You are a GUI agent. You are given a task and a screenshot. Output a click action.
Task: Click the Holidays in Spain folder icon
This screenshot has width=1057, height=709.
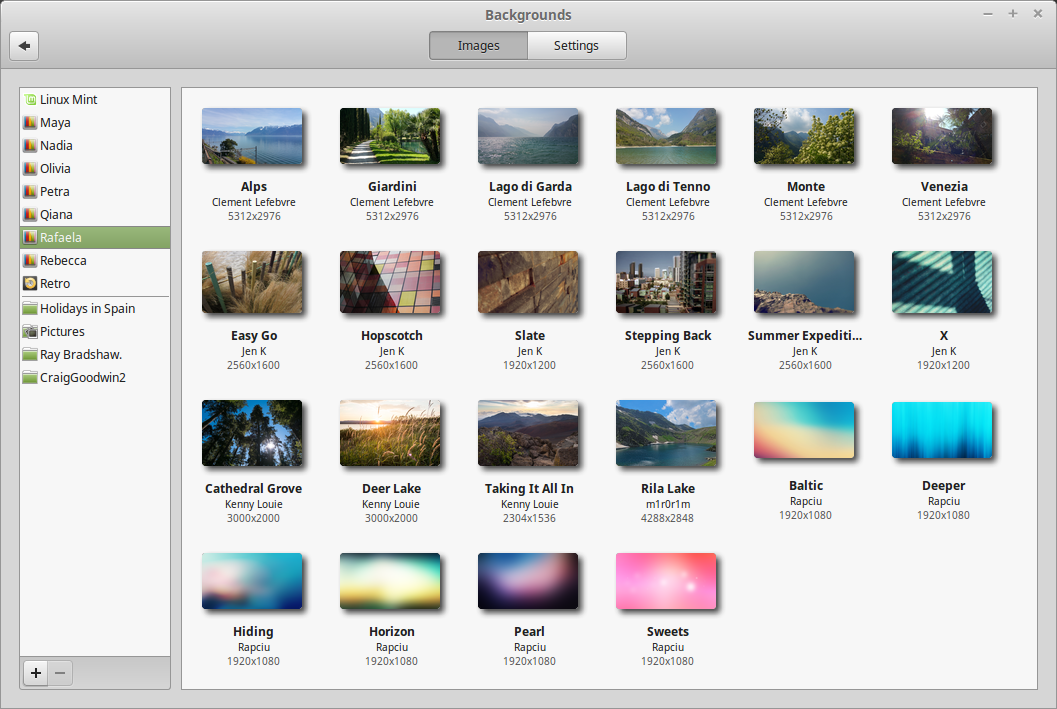tap(30, 309)
